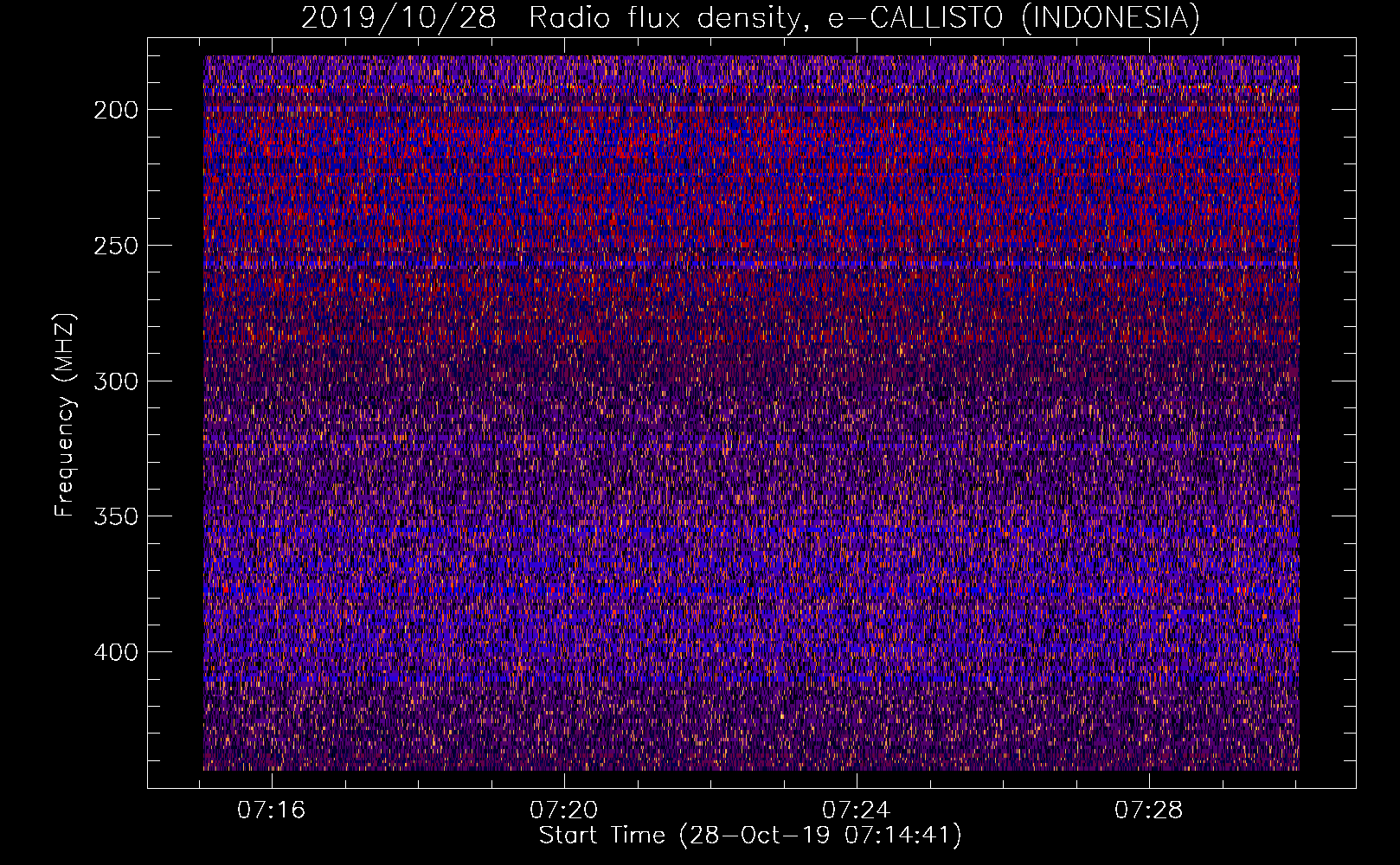Click the 07:24 time tick label
This screenshot has height=865, width=1400.
click(857, 811)
